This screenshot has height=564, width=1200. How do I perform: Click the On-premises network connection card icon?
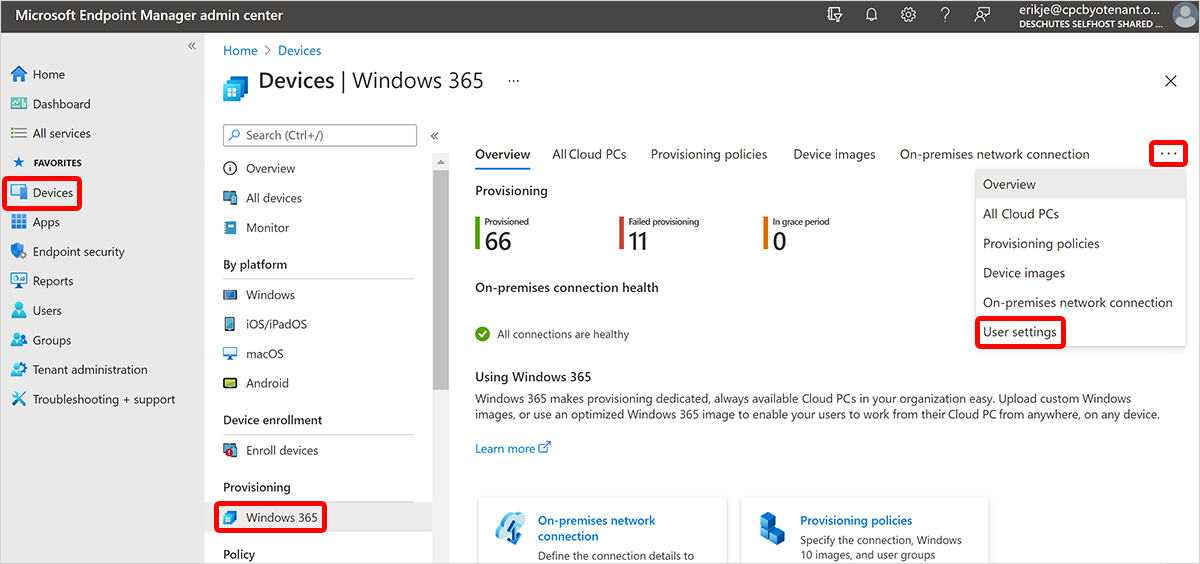511,528
